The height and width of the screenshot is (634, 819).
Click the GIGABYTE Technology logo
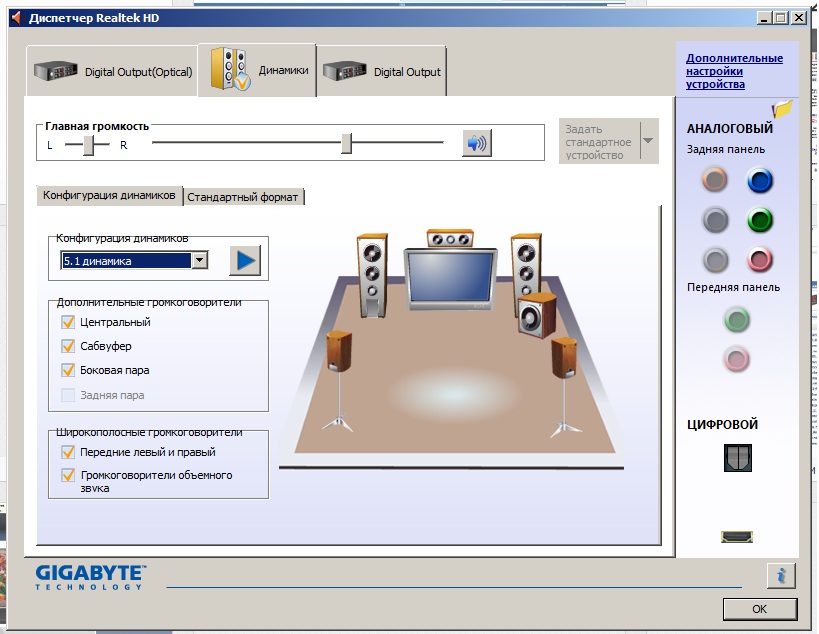click(91, 577)
